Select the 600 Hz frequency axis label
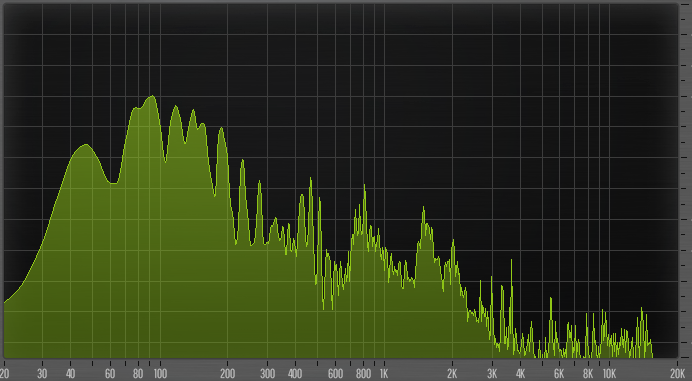The width and height of the screenshot is (692, 381). click(x=335, y=374)
